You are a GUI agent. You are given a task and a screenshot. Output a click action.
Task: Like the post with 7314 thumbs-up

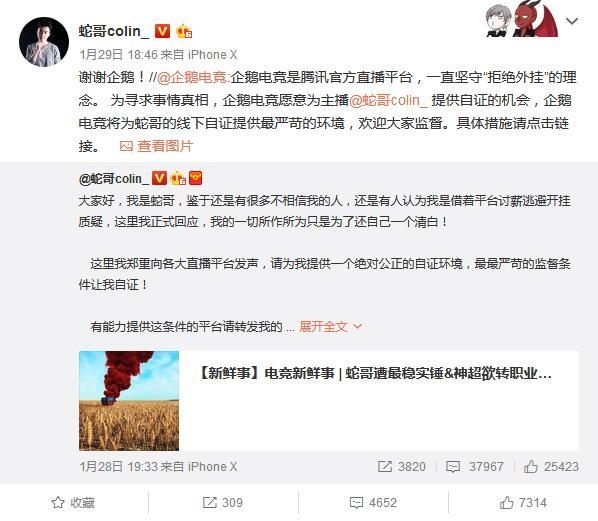[x=523, y=502]
